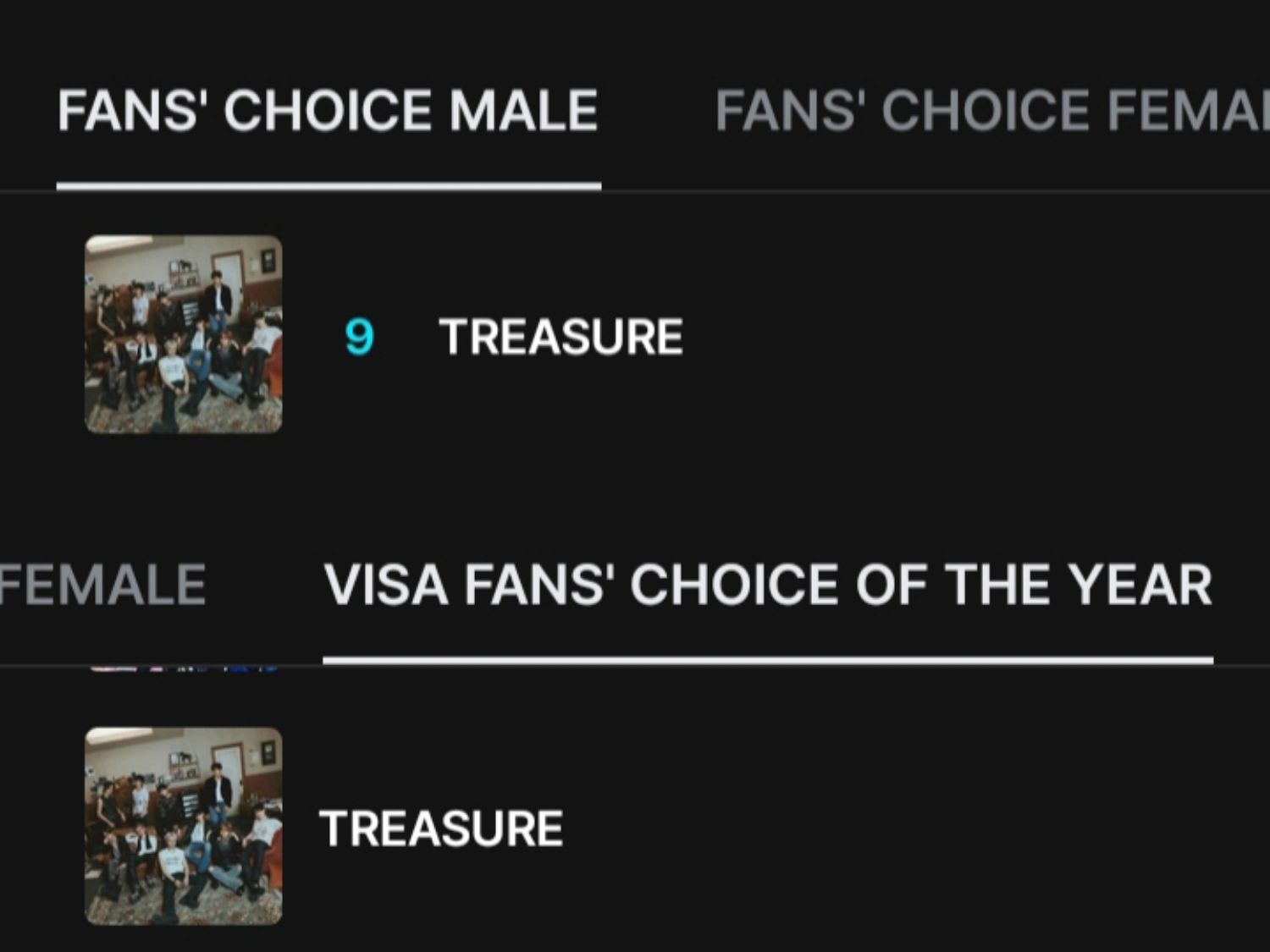Click empty row space right of rank 9 TREASURE

point(974,337)
